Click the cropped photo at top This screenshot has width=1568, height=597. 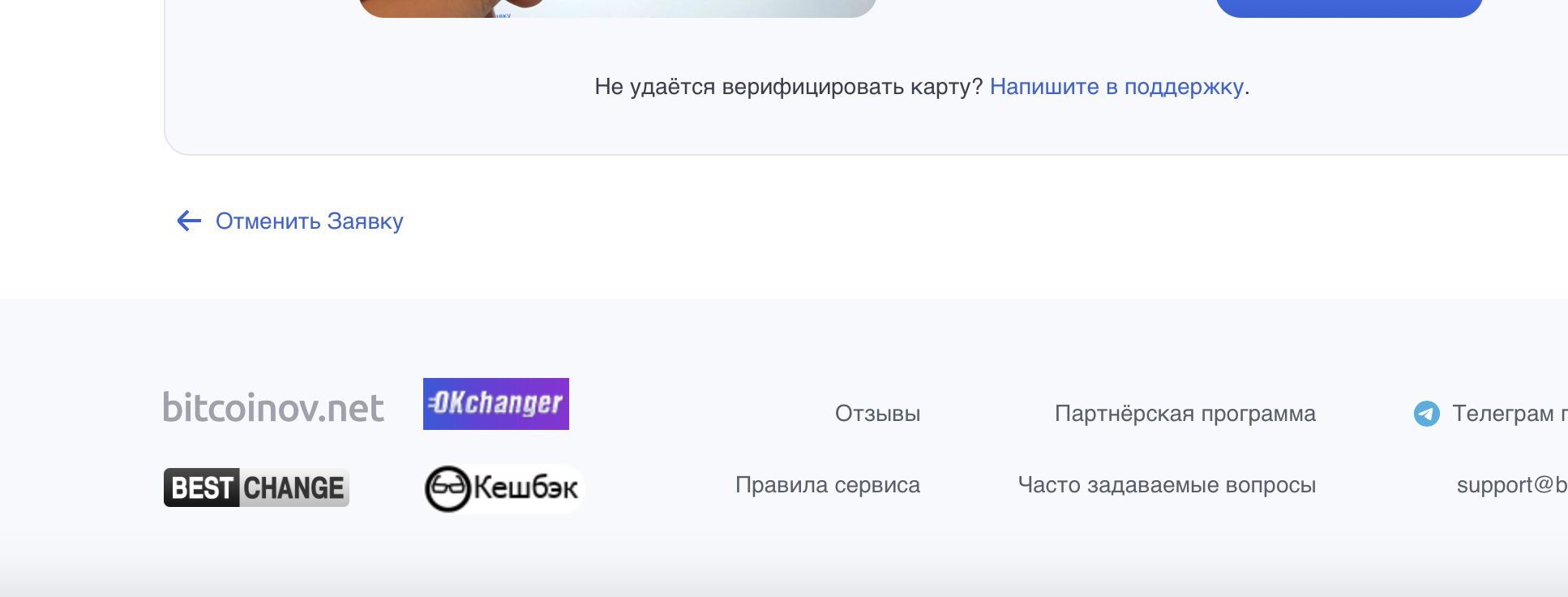616,8
